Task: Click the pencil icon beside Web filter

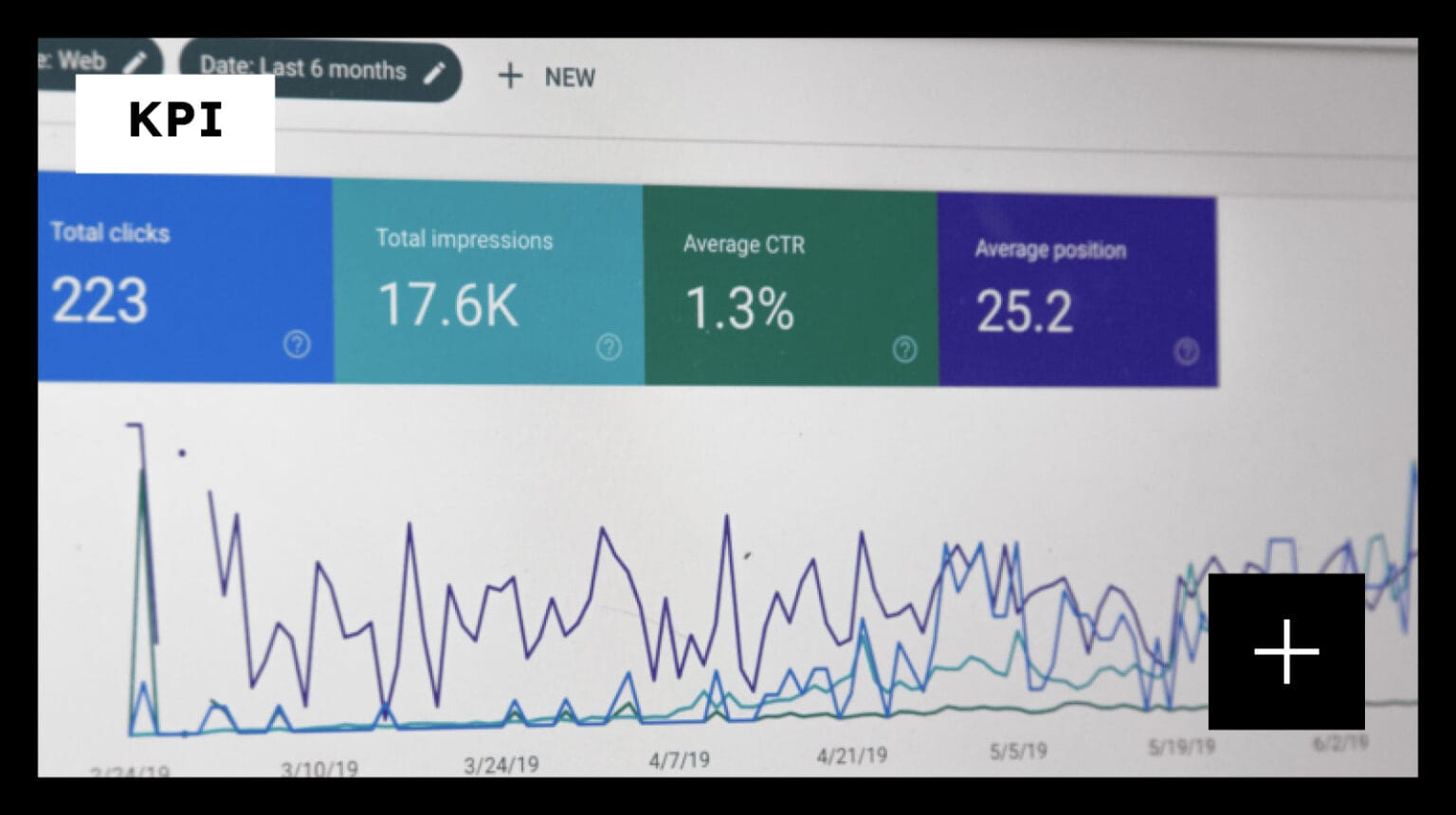Action: [136, 63]
